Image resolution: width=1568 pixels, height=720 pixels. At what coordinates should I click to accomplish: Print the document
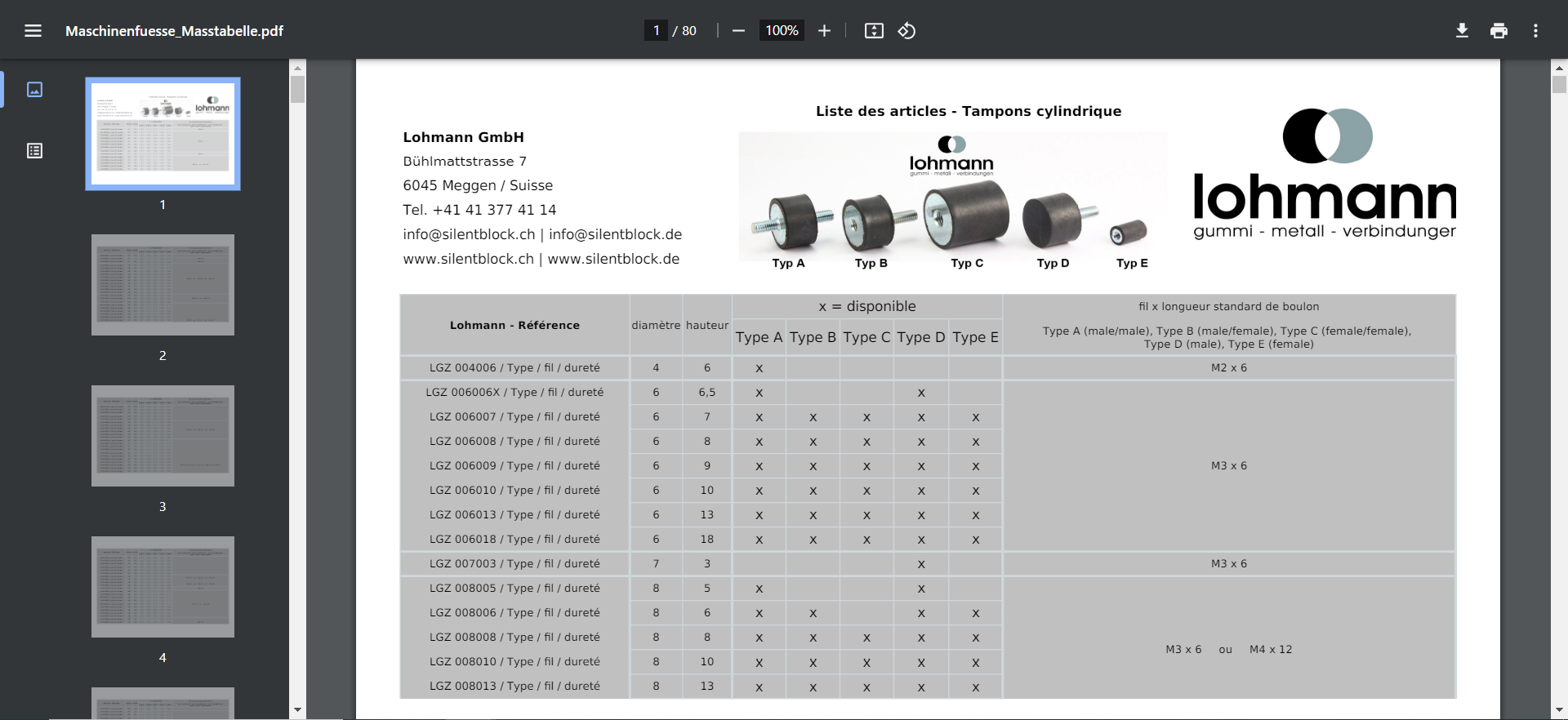1499,31
